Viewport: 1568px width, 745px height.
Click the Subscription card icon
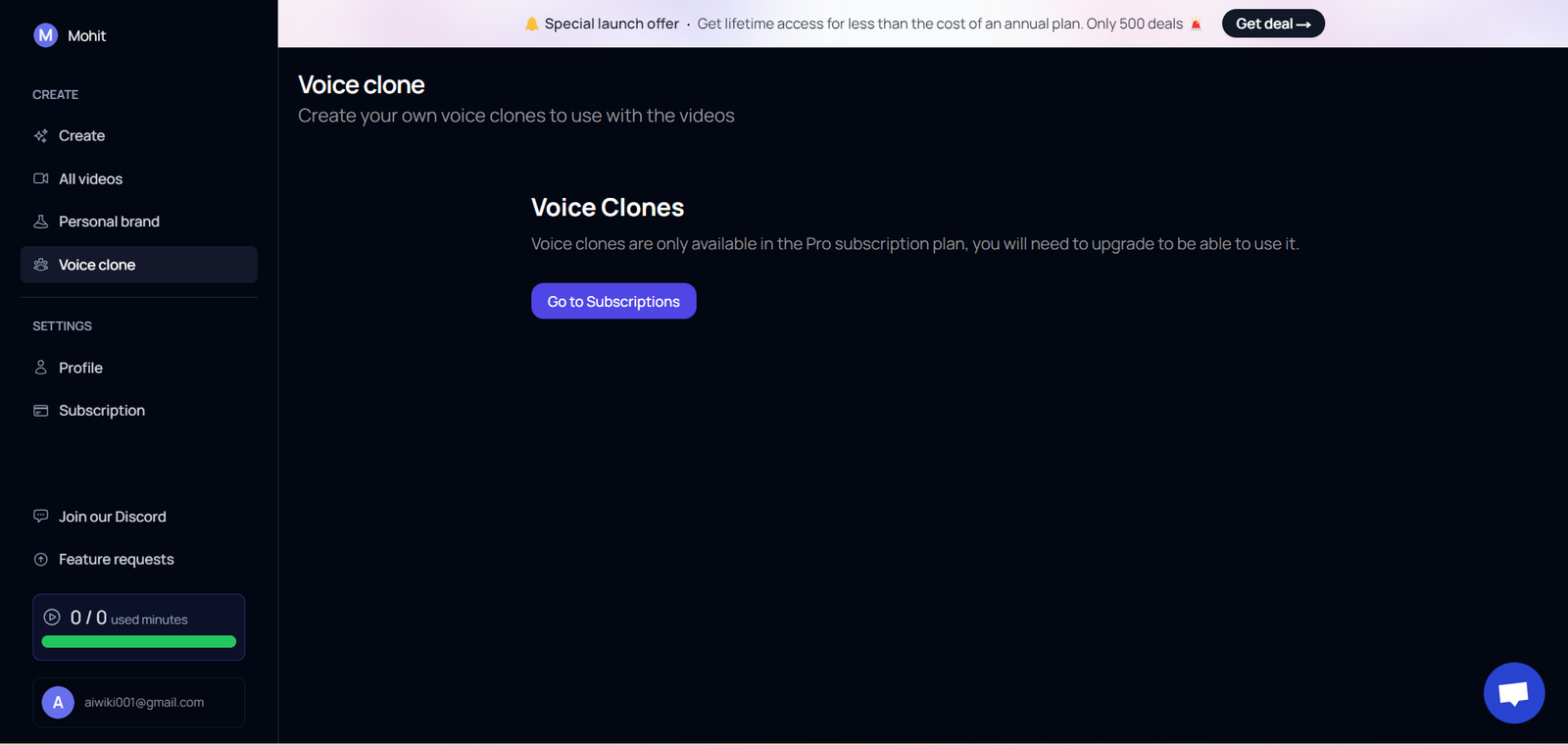(41, 411)
